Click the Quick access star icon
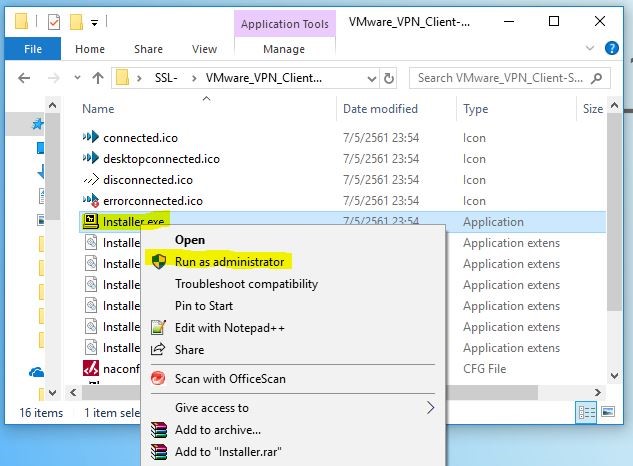Screen dimensions: 633x466 (x=38, y=124)
